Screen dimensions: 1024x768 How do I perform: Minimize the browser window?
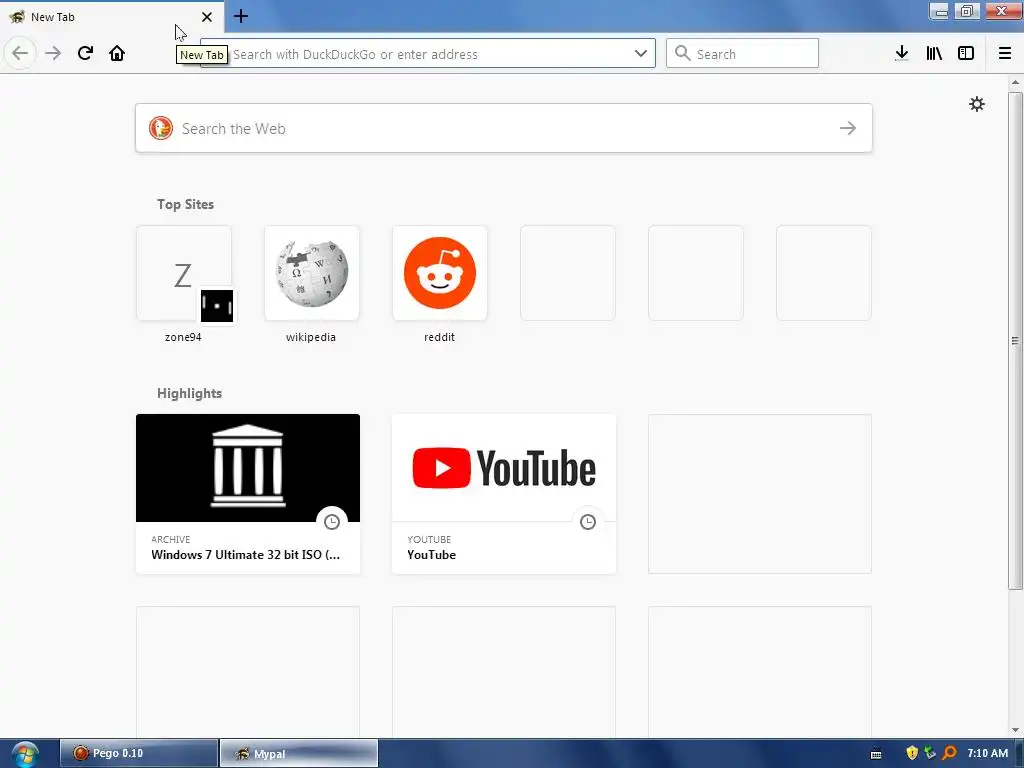tap(939, 11)
